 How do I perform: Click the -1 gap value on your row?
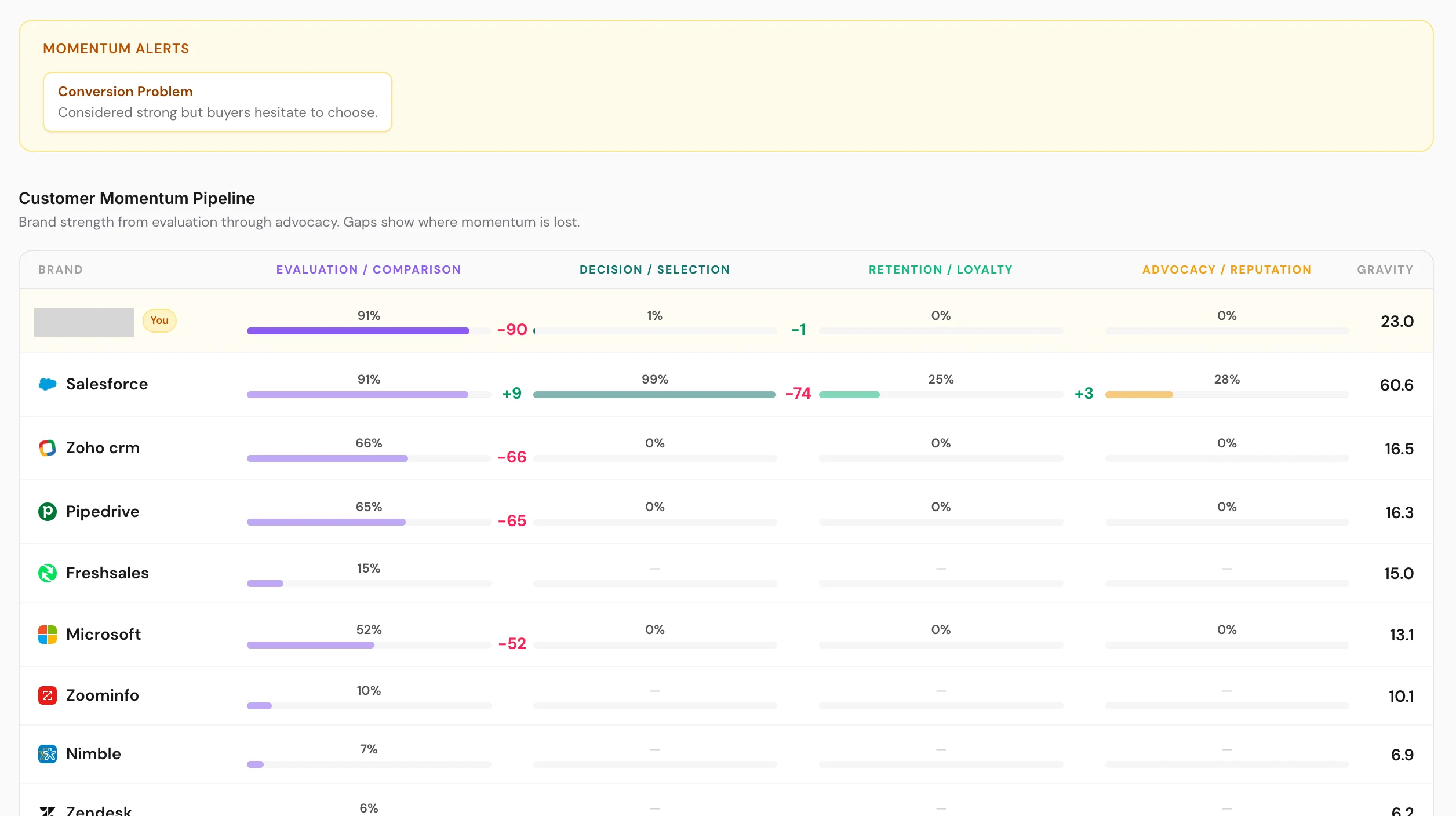click(798, 330)
